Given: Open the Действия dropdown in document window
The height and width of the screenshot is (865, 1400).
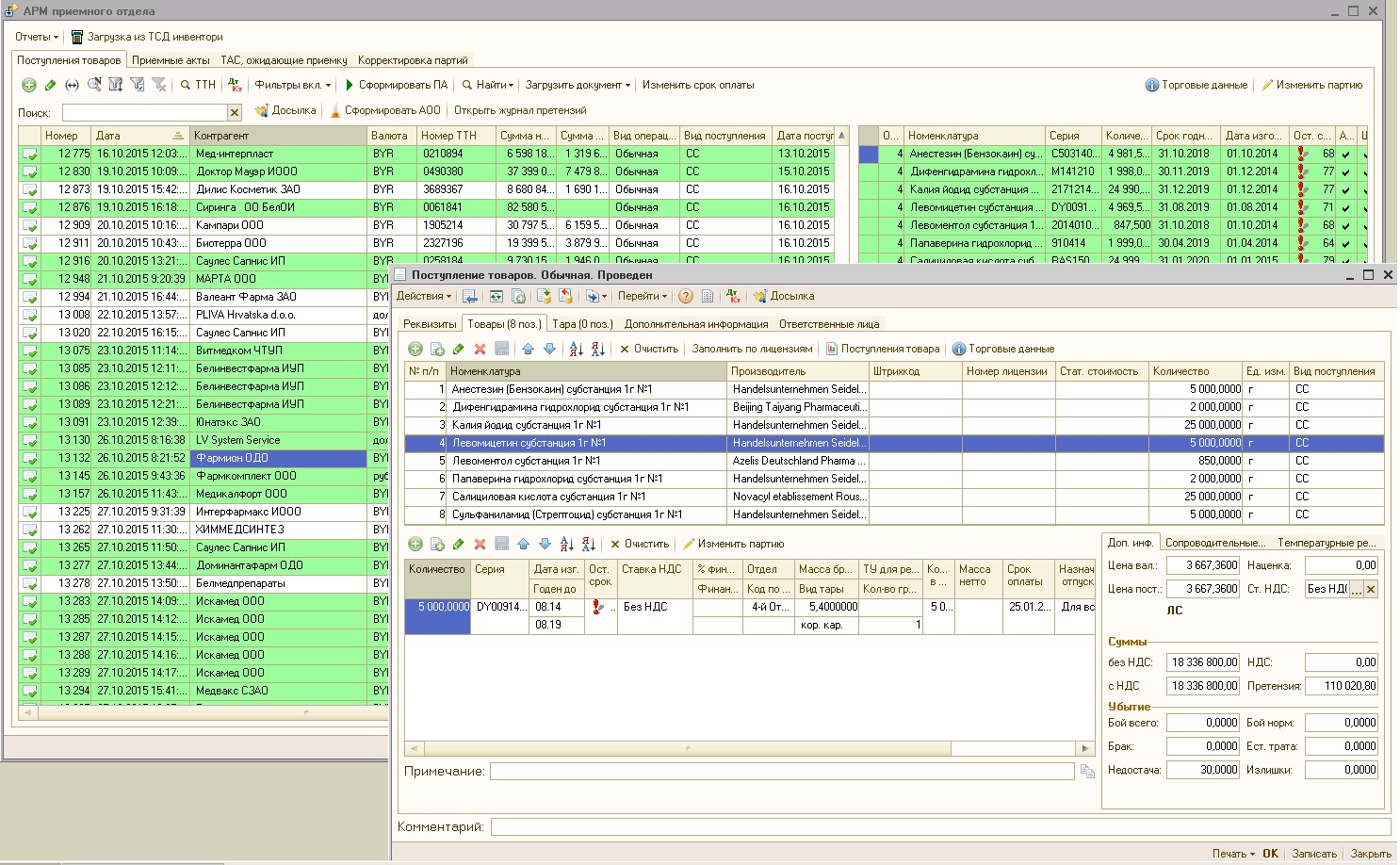Looking at the screenshot, I should pos(423,296).
